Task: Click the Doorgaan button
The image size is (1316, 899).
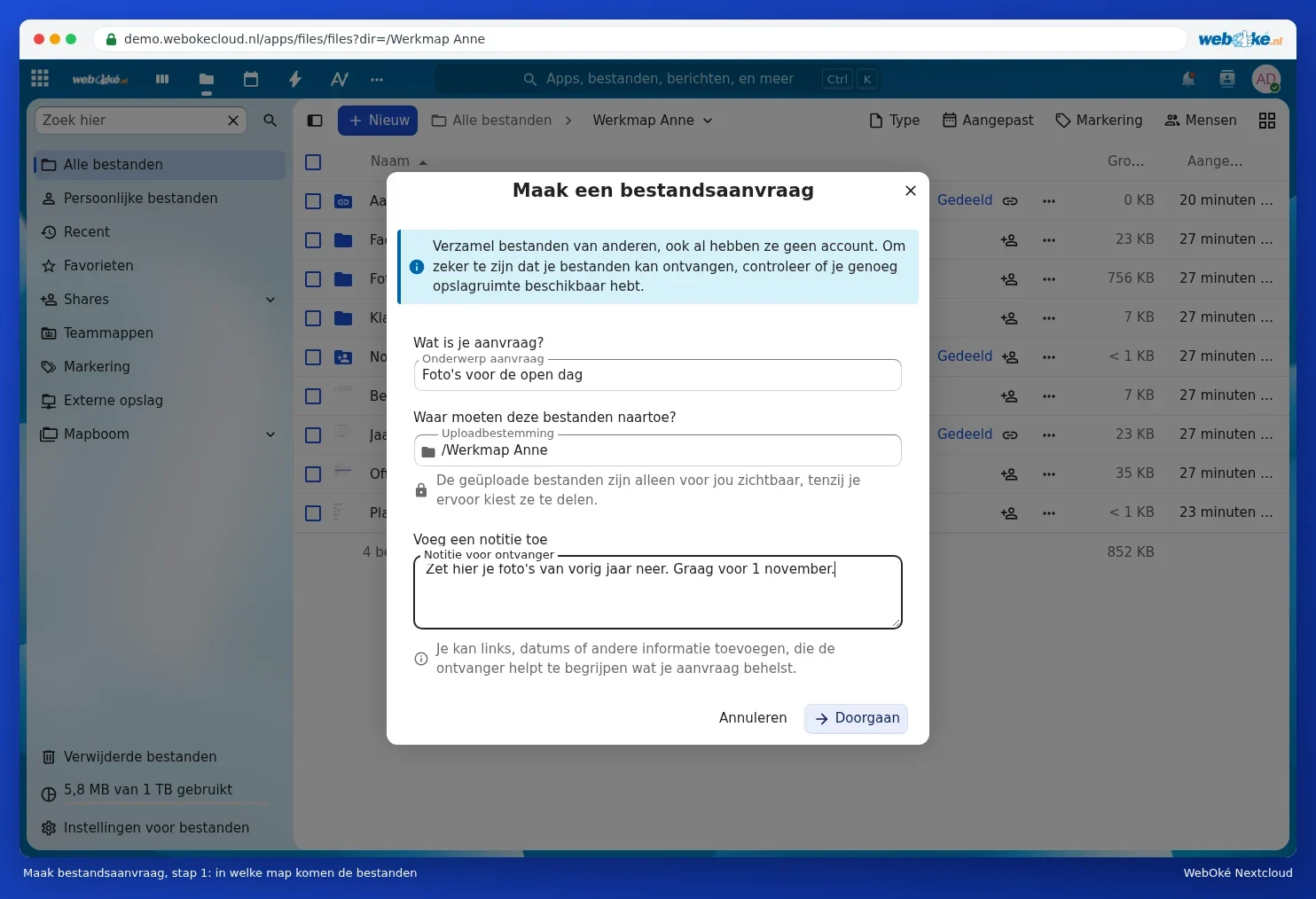Action: [856, 718]
